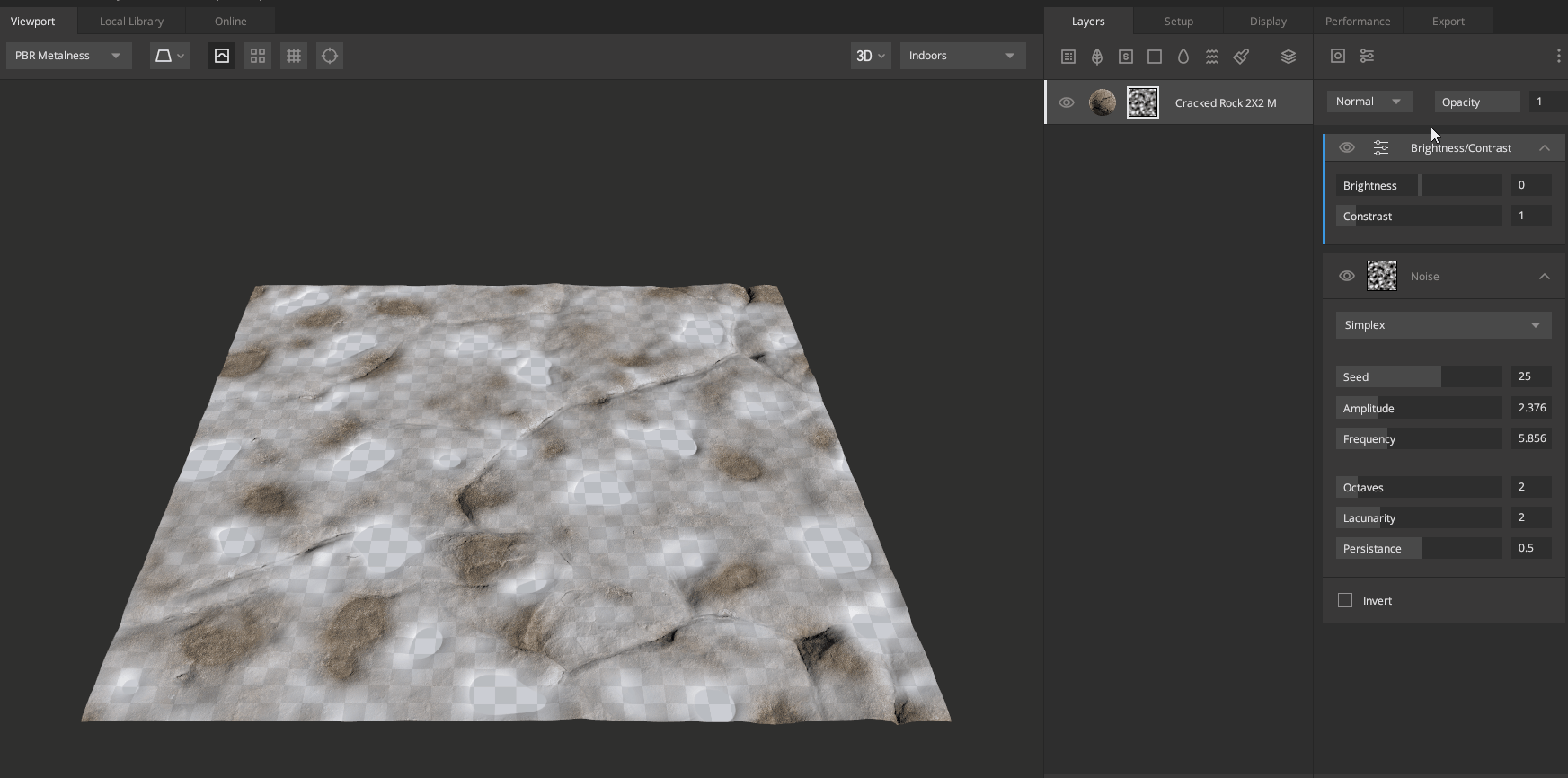Add a paint layer with the brush icon
This screenshot has width=1568, height=778.
pos(1241,57)
